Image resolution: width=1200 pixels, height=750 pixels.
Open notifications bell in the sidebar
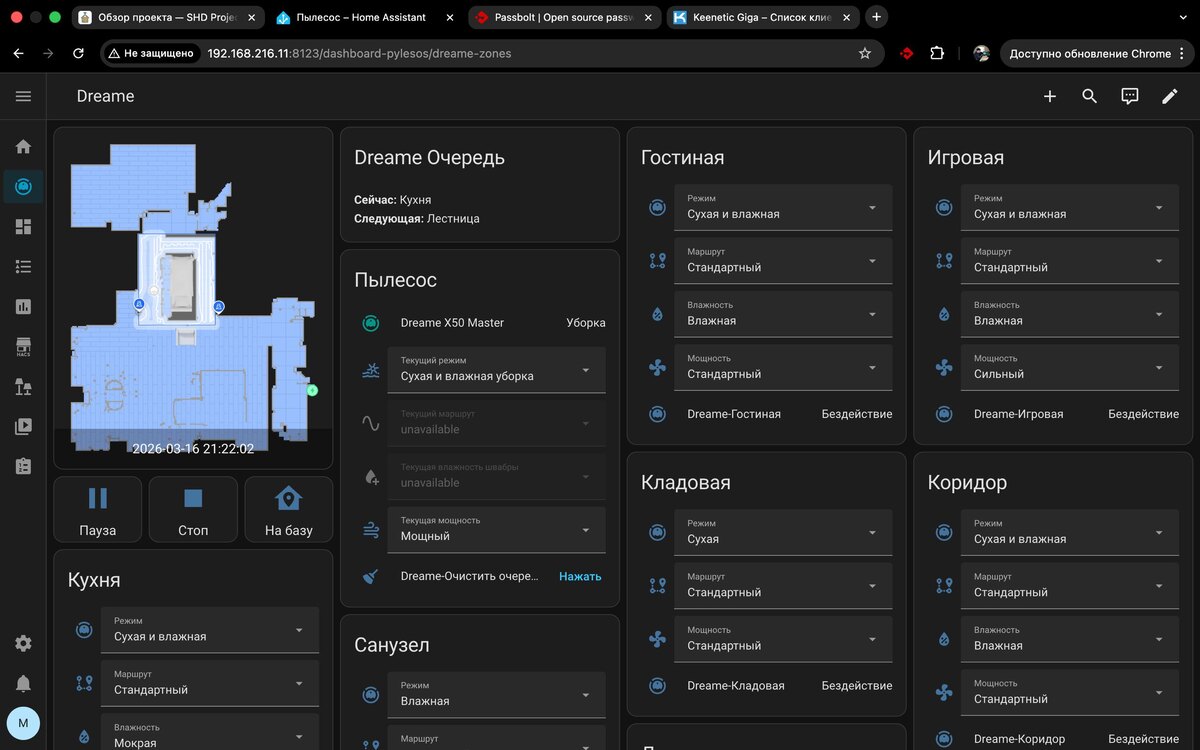click(x=23, y=683)
